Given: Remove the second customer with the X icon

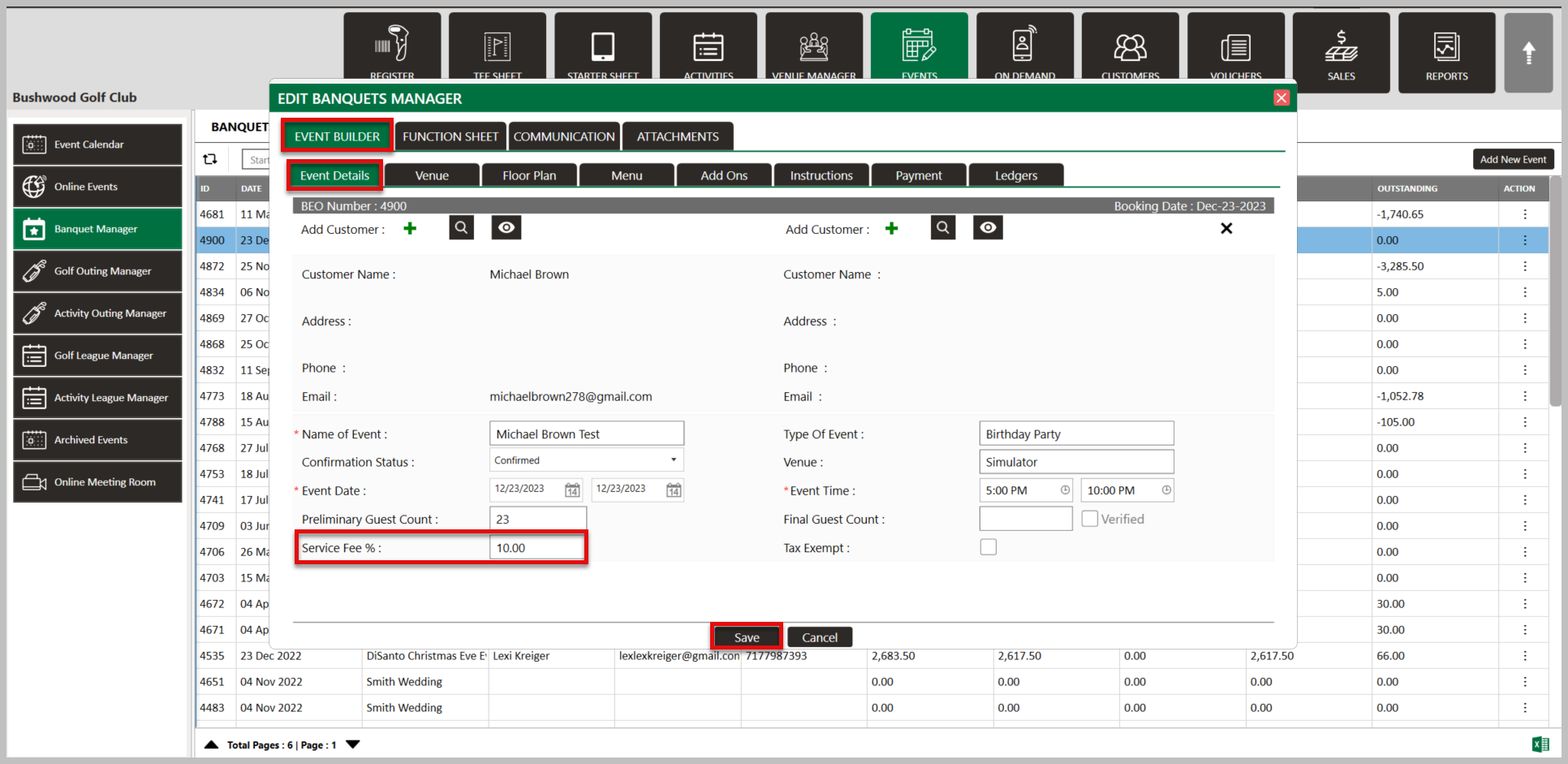Looking at the screenshot, I should pos(1226,229).
